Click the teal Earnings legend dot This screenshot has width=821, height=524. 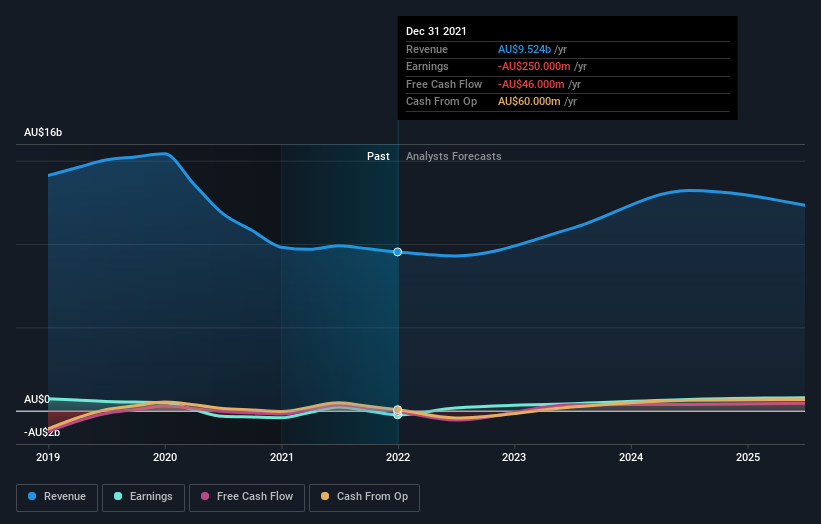pyautogui.click(x=118, y=496)
